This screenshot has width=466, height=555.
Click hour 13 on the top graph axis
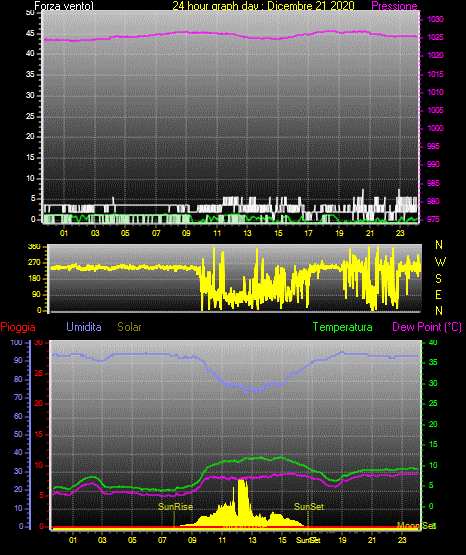tap(247, 233)
